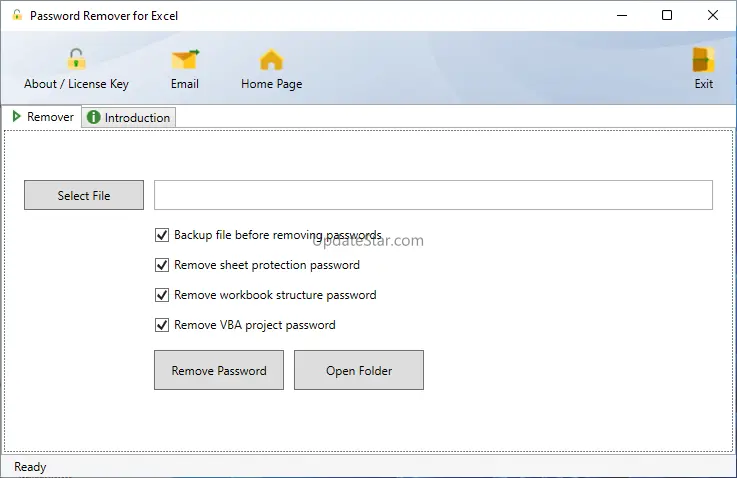
Task: Click the app padlock icon in title bar
Action: [x=16, y=16]
